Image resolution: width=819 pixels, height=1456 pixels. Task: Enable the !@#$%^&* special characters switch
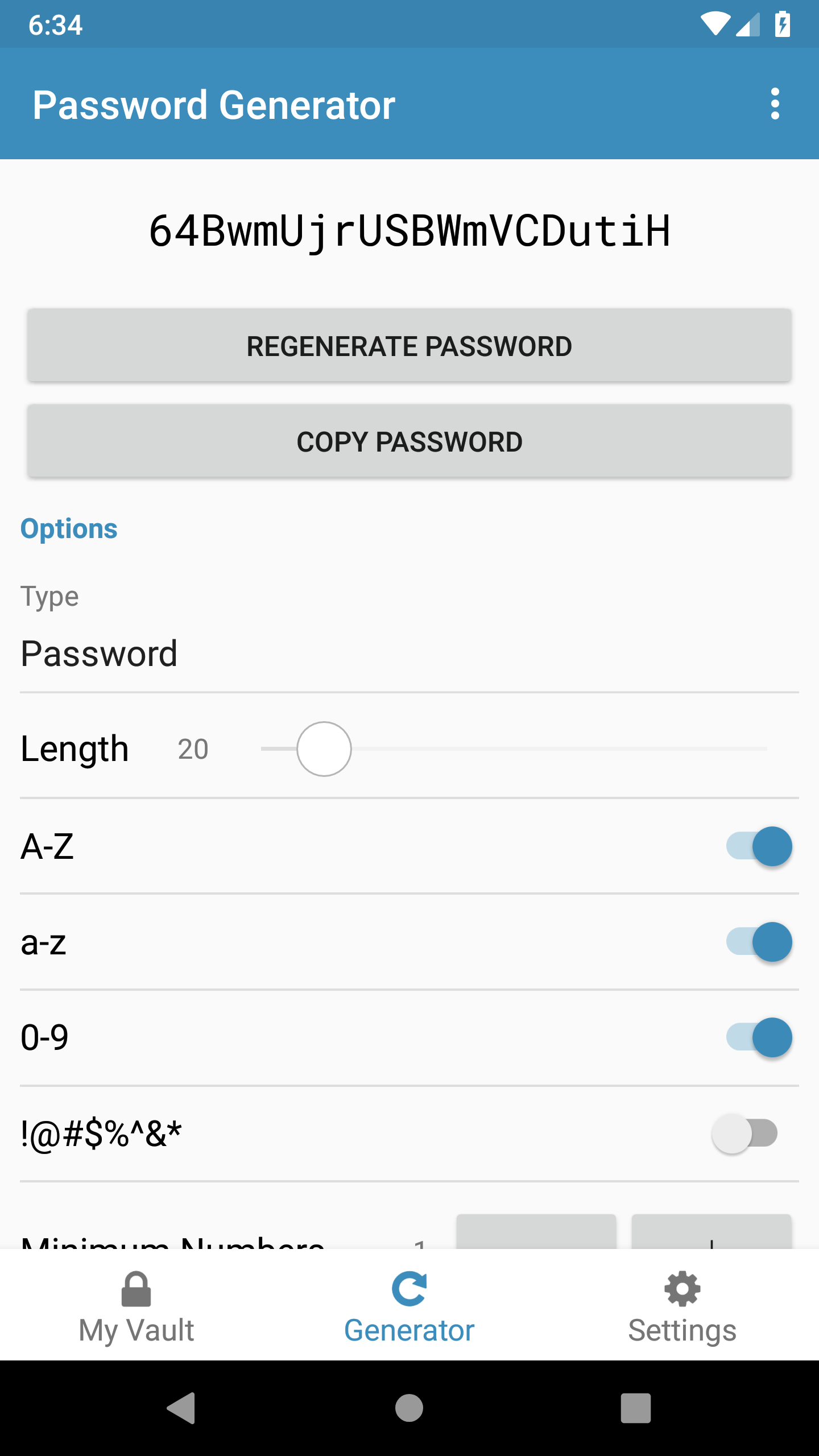[745, 1133]
